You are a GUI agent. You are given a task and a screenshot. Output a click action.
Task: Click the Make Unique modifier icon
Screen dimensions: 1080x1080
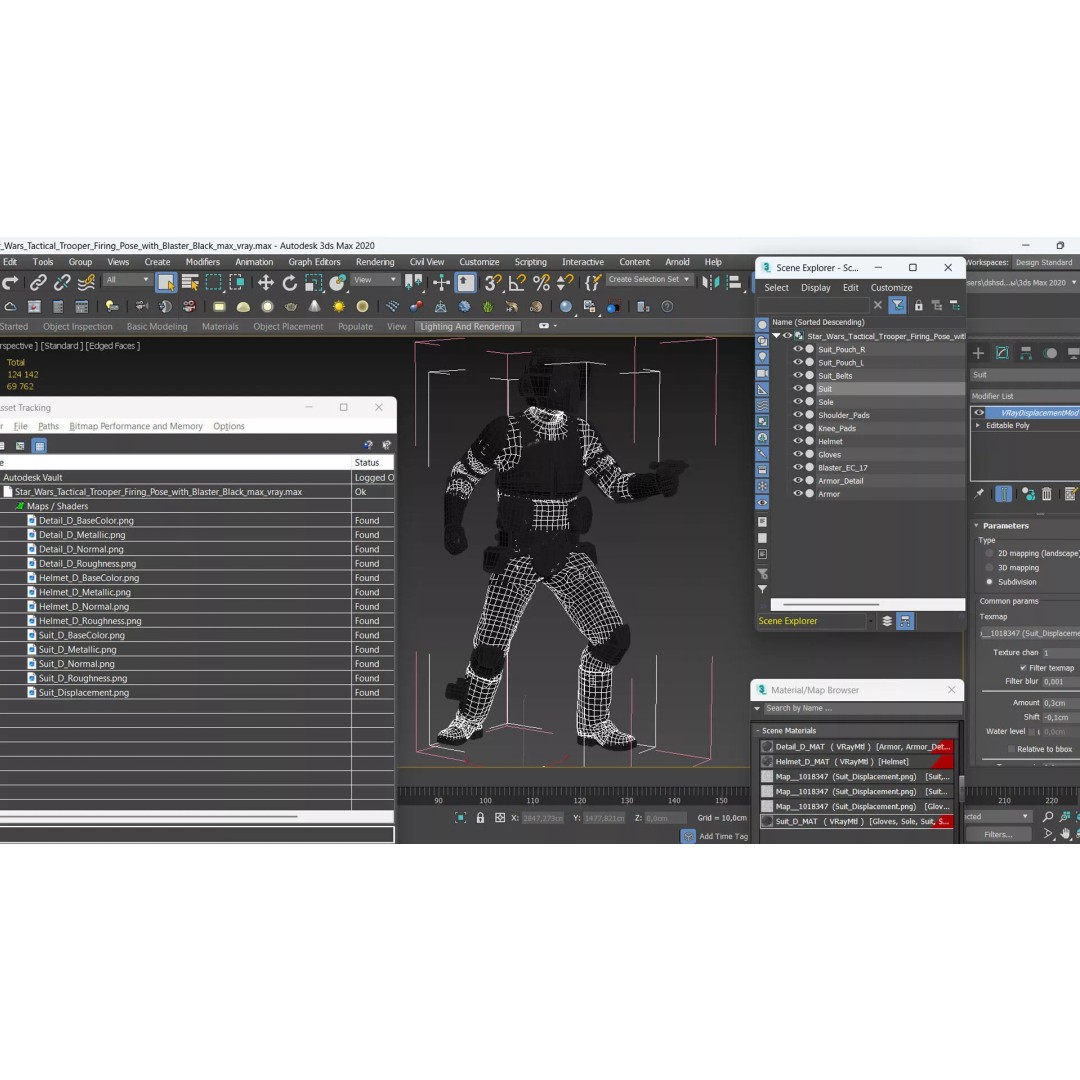[x=1028, y=494]
